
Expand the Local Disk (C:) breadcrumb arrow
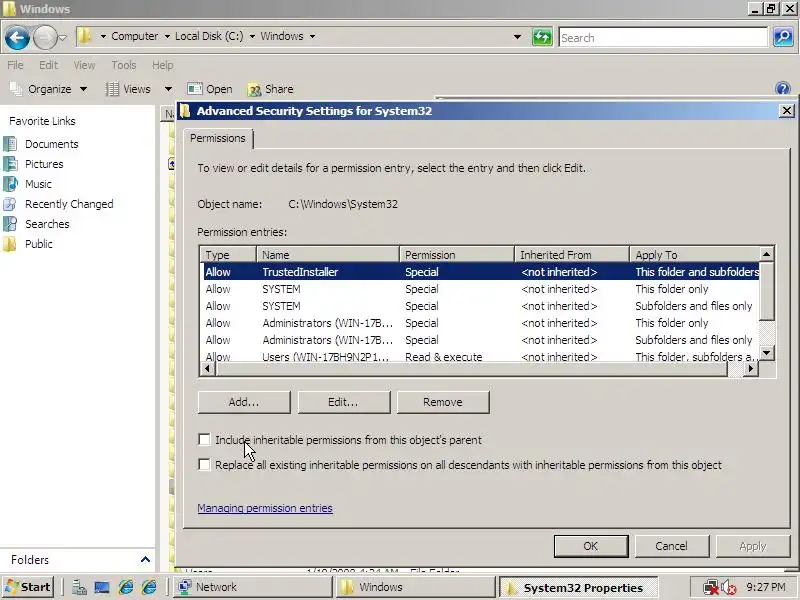pyautogui.click(x=252, y=36)
